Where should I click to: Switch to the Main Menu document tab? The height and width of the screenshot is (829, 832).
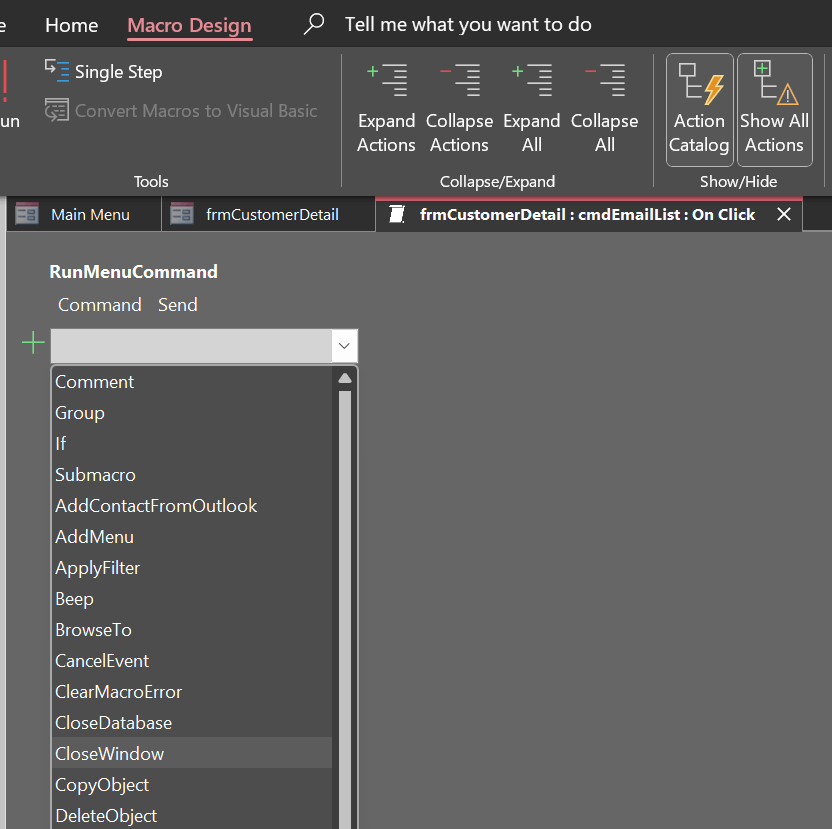tap(84, 214)
